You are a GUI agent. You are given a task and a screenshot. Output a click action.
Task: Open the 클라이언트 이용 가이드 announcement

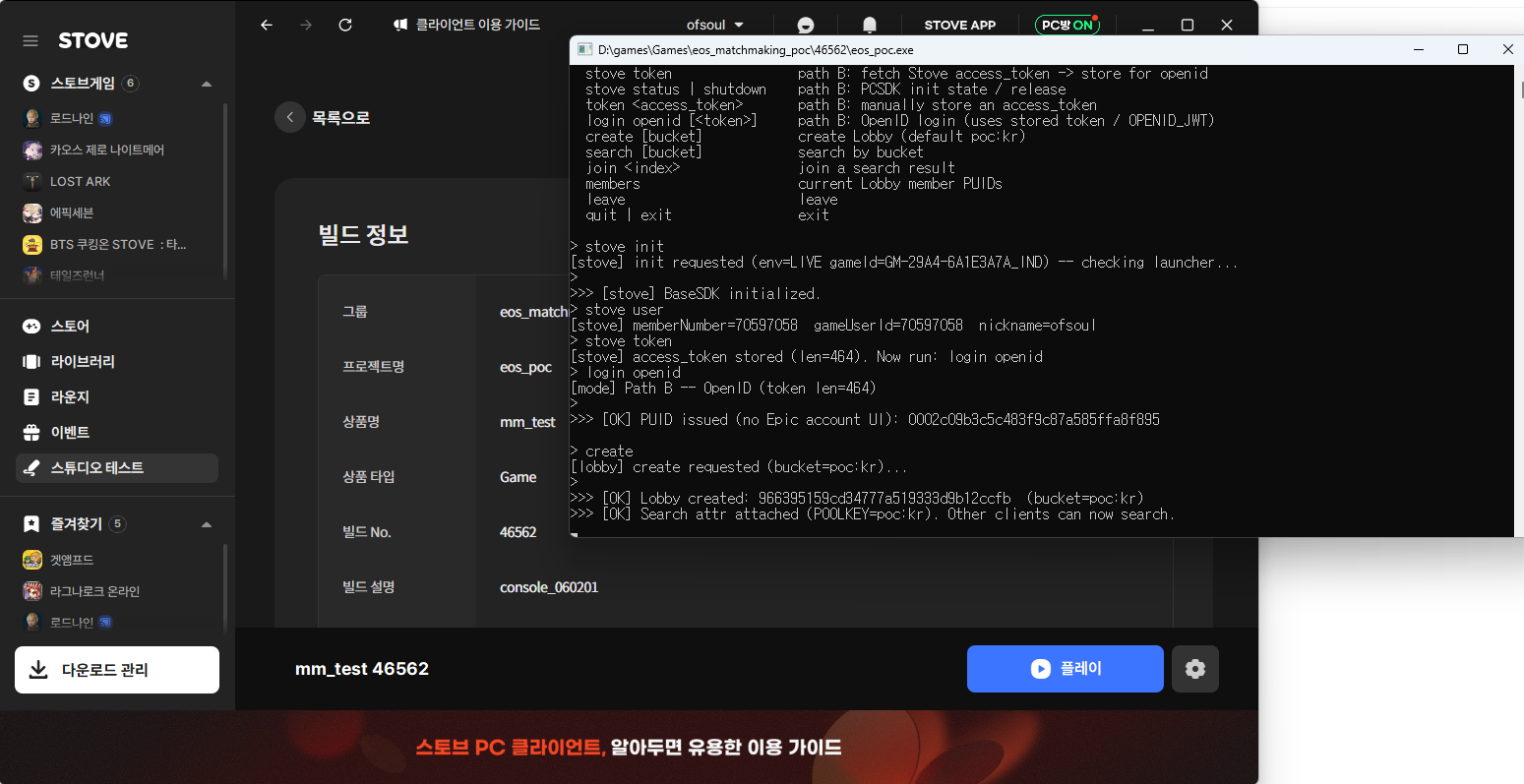tap(466, 25)
